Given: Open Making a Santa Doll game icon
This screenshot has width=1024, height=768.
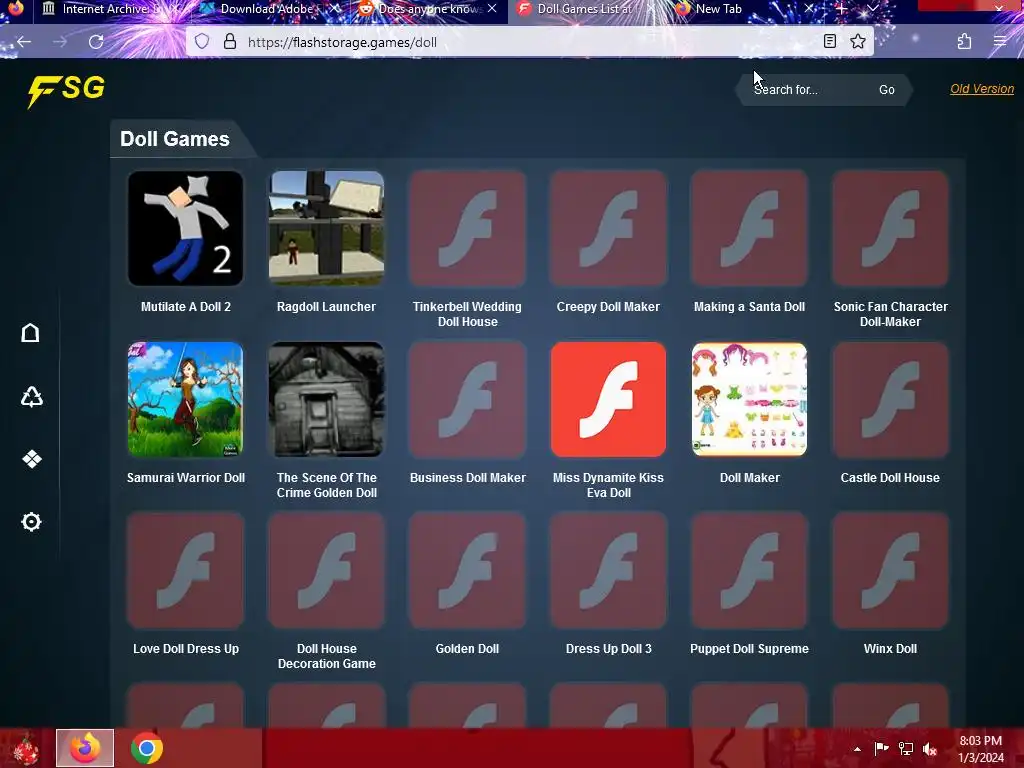Looking at the screenshot, I should click(749, 228).
